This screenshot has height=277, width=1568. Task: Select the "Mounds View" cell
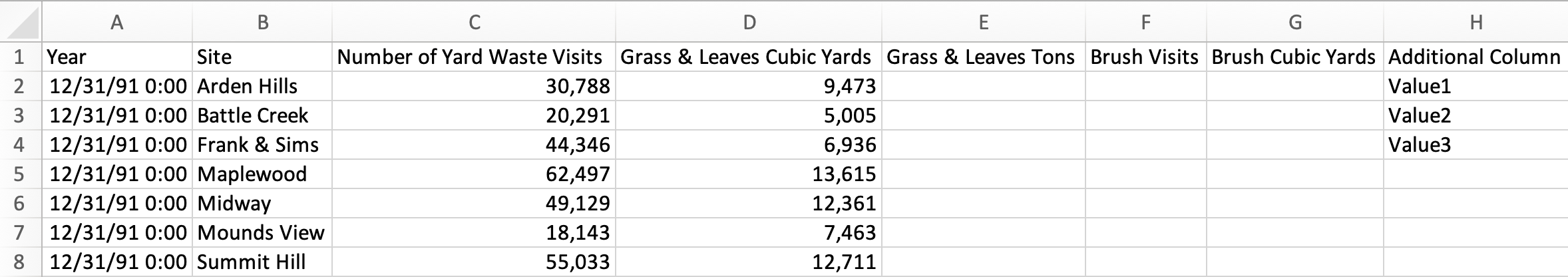pos(262,233)
